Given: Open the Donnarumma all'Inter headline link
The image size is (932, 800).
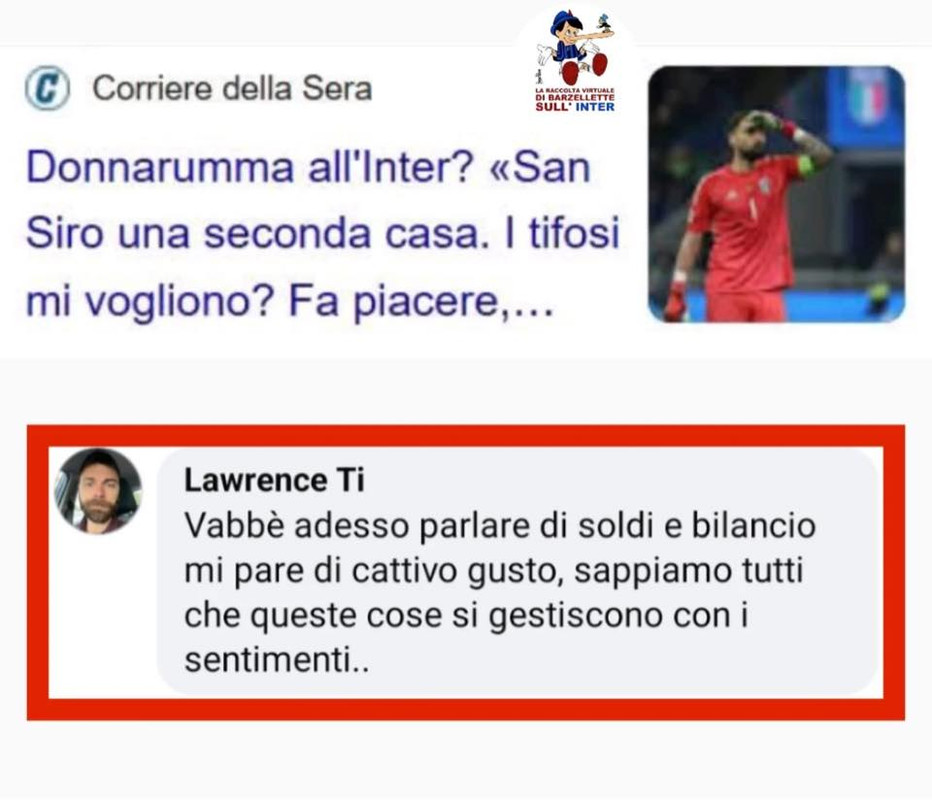Looking at the screenshot, I should (x=323, y=234).
